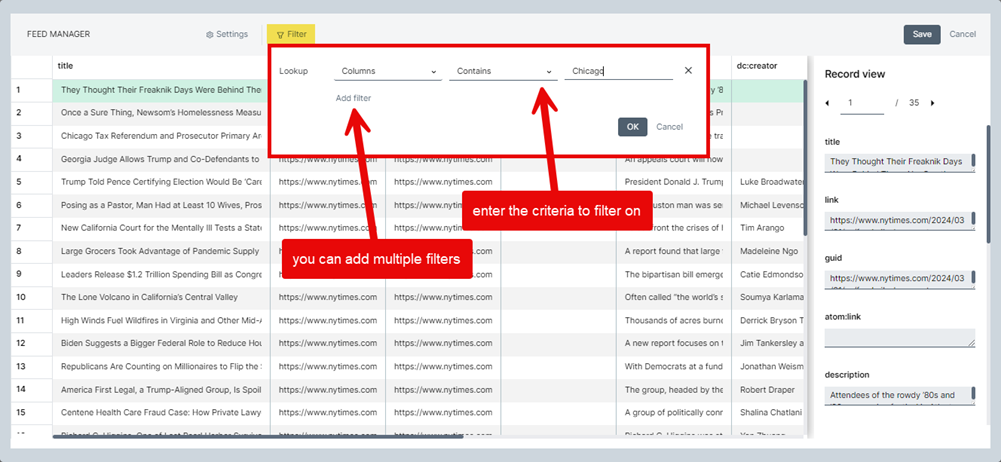
Task: Click creator cell 'Luke Broadwater'
Action: tap(767, 182)
